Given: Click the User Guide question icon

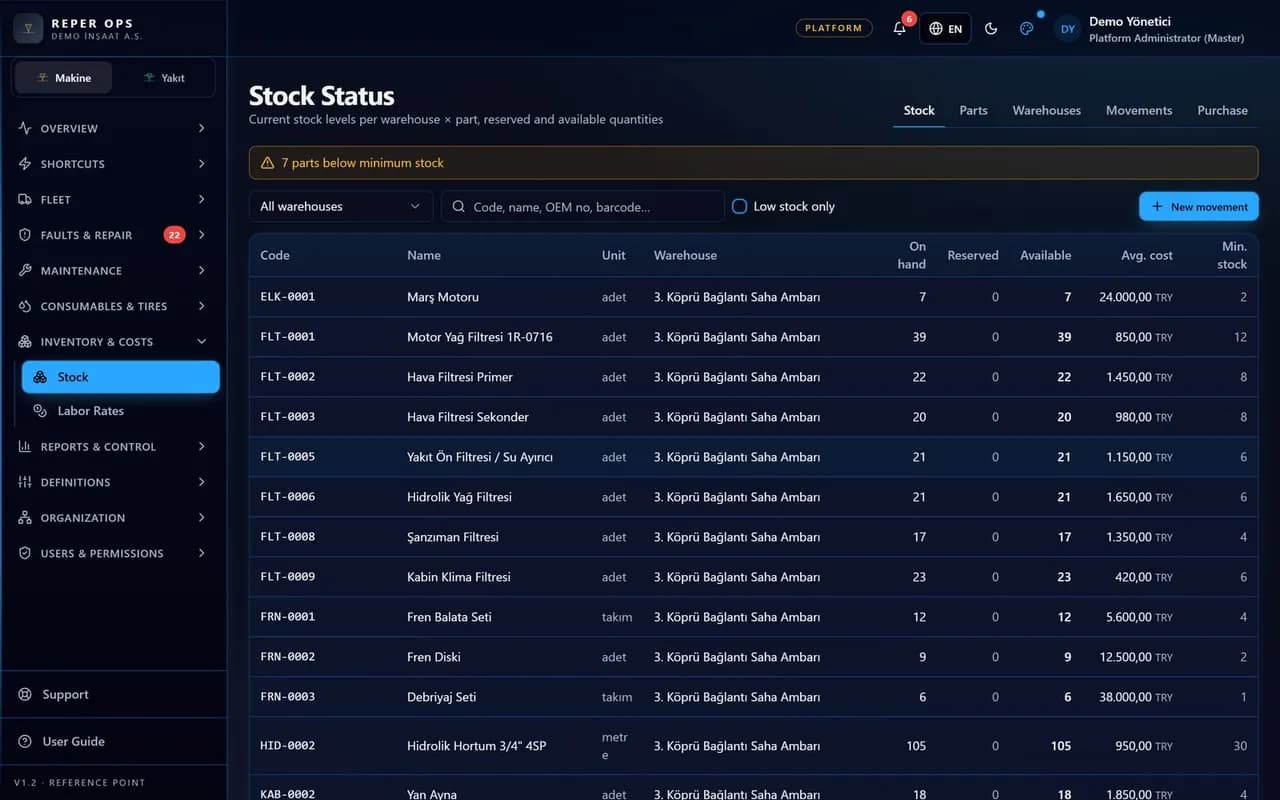Looking at the screenshot, I should point(25,742).
